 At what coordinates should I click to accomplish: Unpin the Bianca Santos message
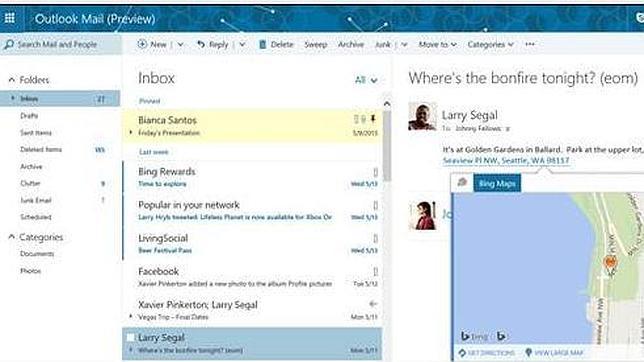(373, 119)
